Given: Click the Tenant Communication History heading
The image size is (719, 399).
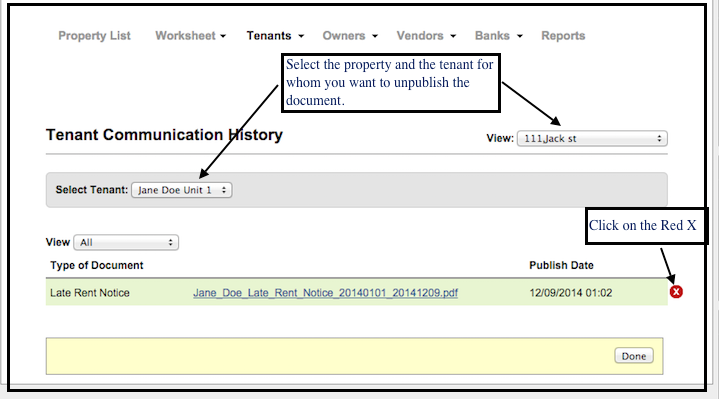Looking at the screenshot, I should point(164,135).
